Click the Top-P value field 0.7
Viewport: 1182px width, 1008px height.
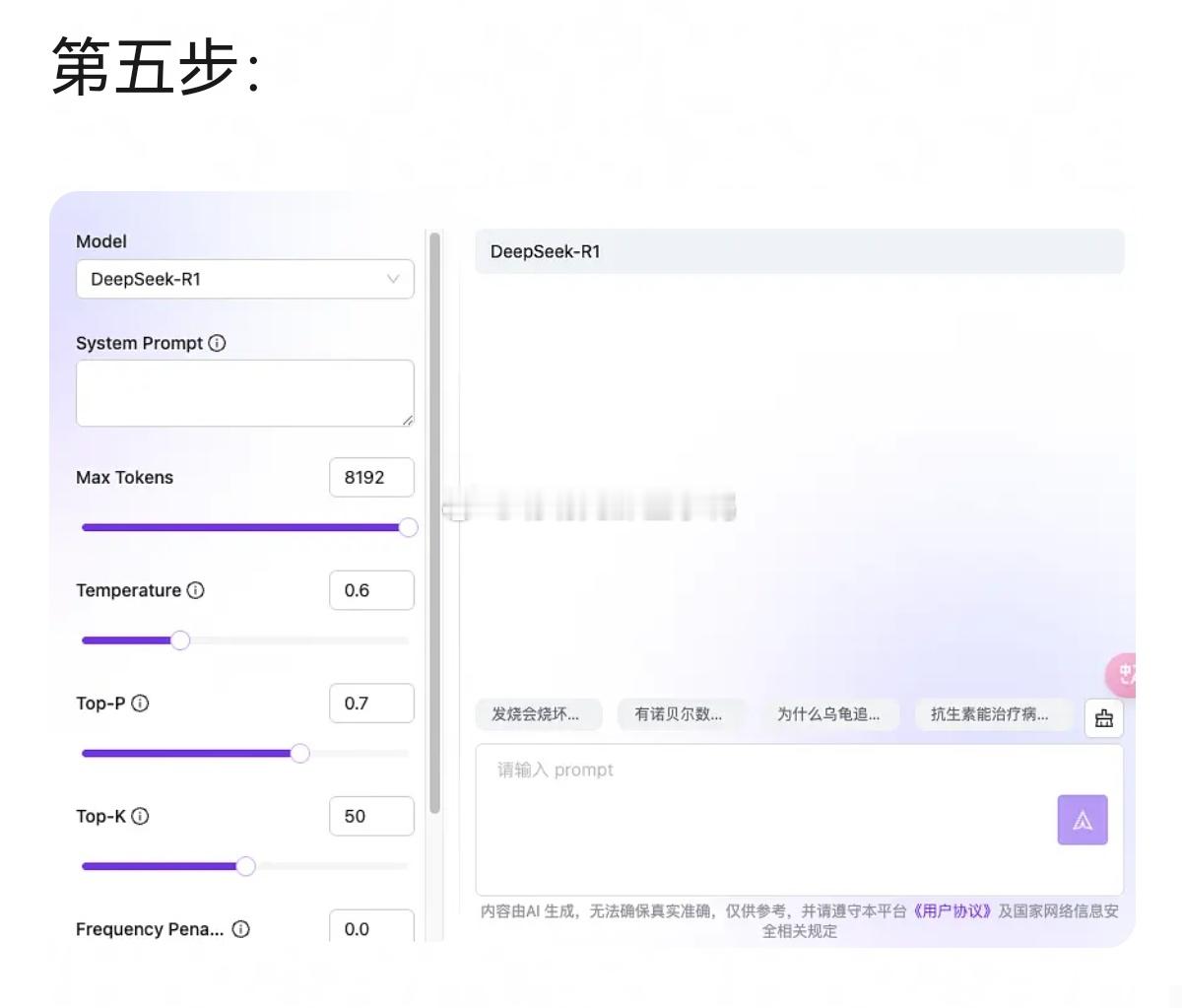point(371,703)
